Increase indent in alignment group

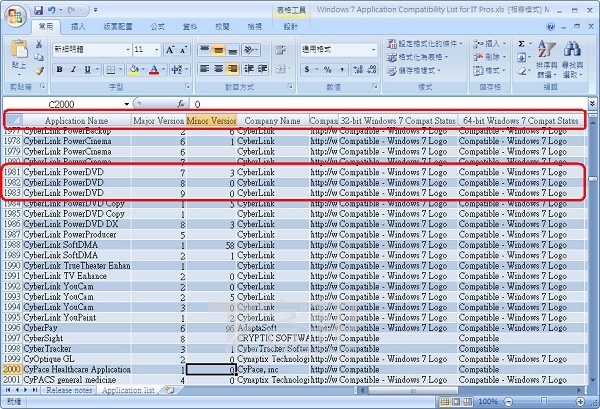coord(262,69)
